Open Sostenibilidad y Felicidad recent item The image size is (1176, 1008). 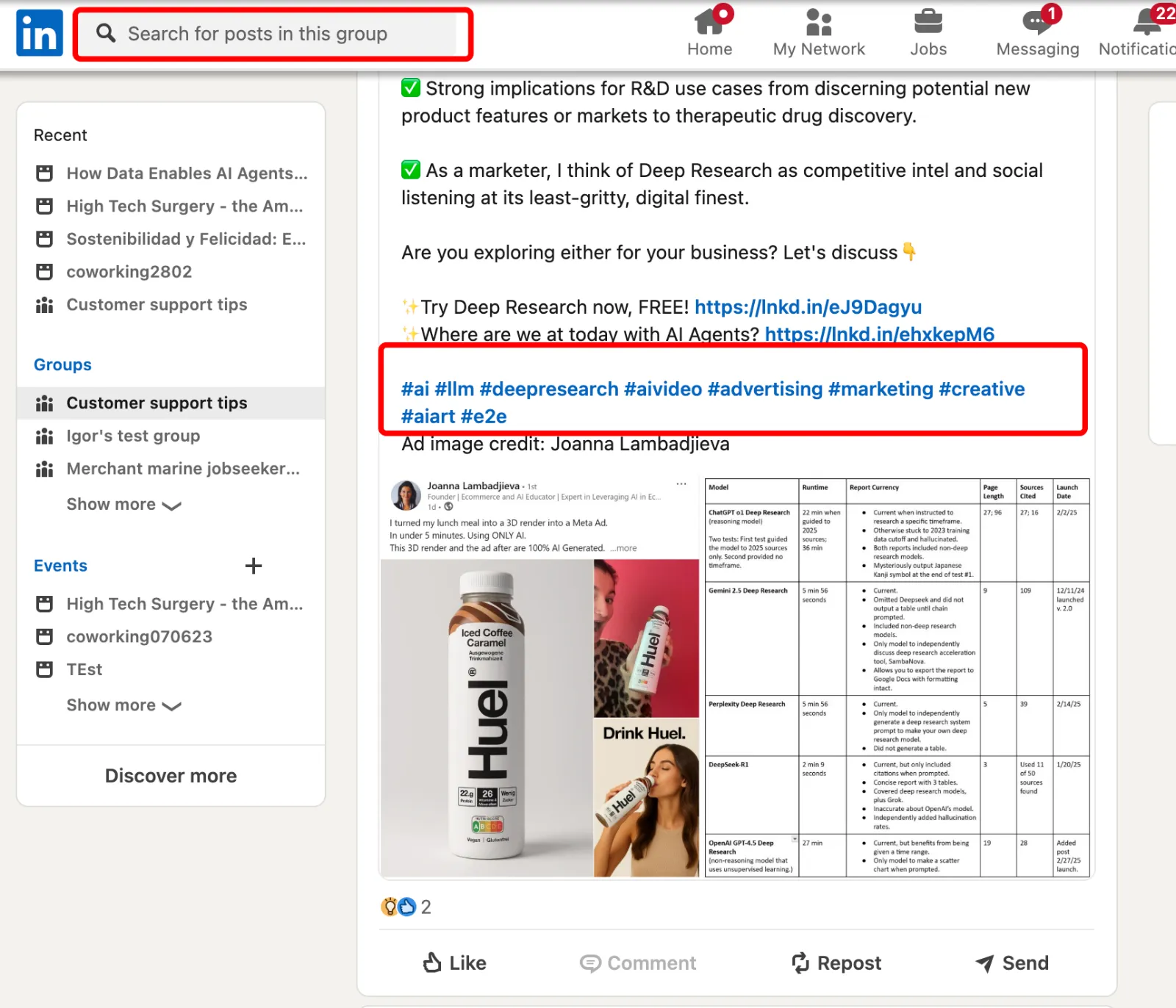(x=187, y=239)
